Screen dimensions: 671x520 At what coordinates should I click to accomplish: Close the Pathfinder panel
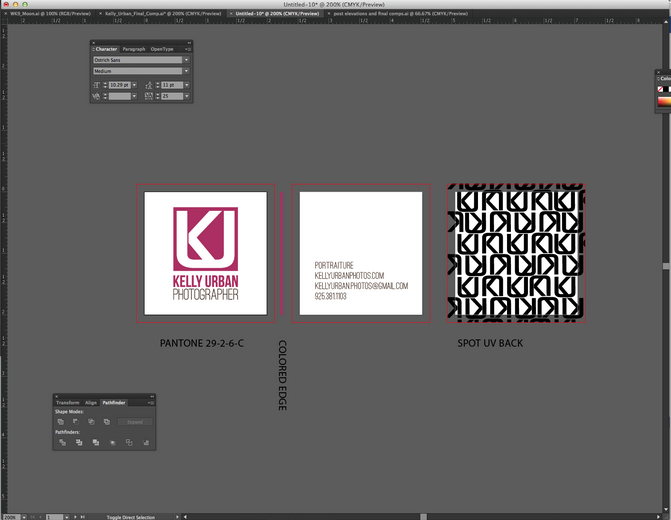(56, 396)
